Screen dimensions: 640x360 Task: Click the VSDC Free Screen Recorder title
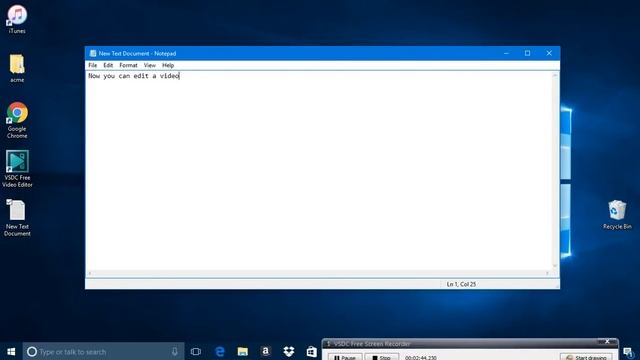point(372,344)
